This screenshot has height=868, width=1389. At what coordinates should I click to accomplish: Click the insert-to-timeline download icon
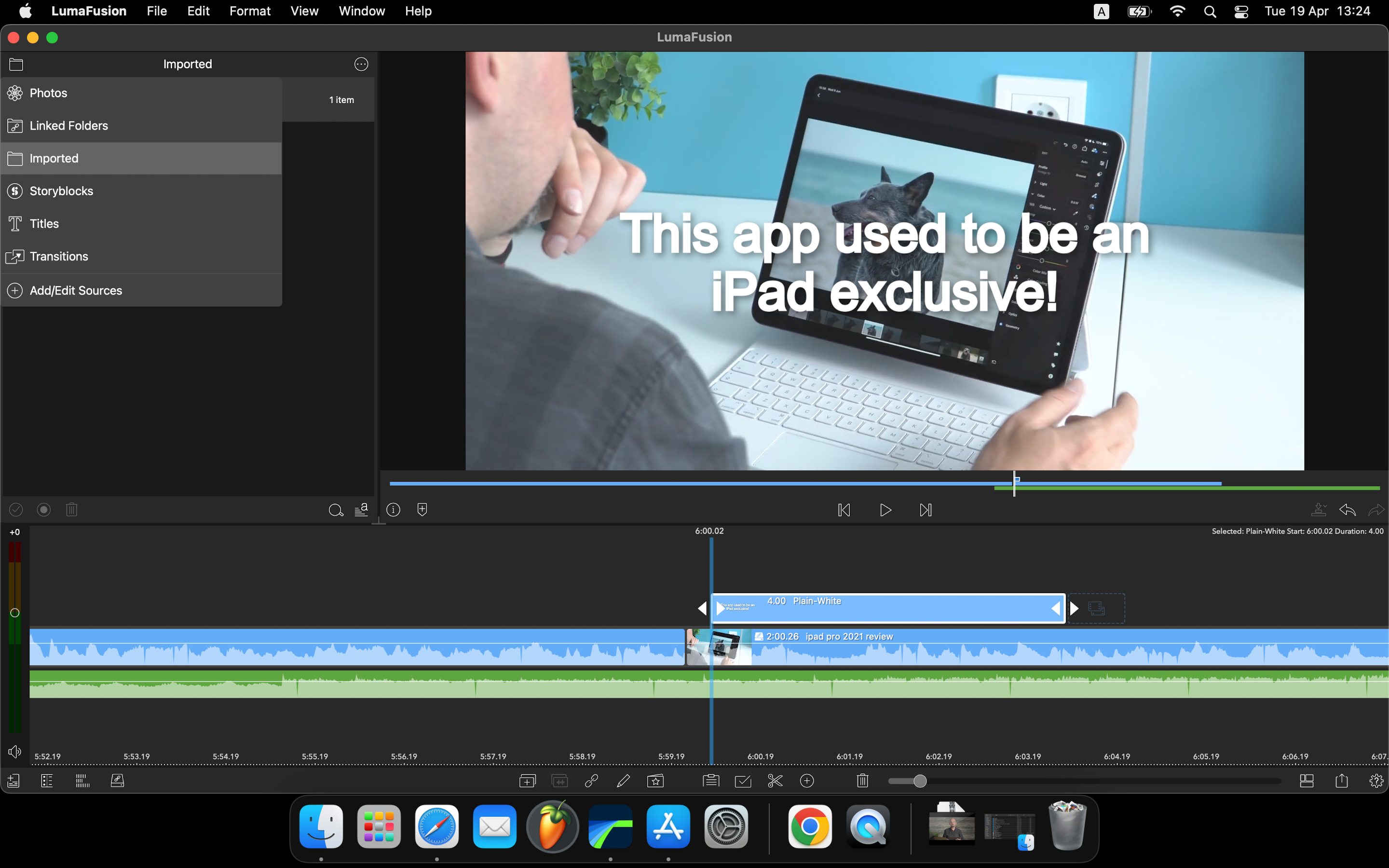1319,510
